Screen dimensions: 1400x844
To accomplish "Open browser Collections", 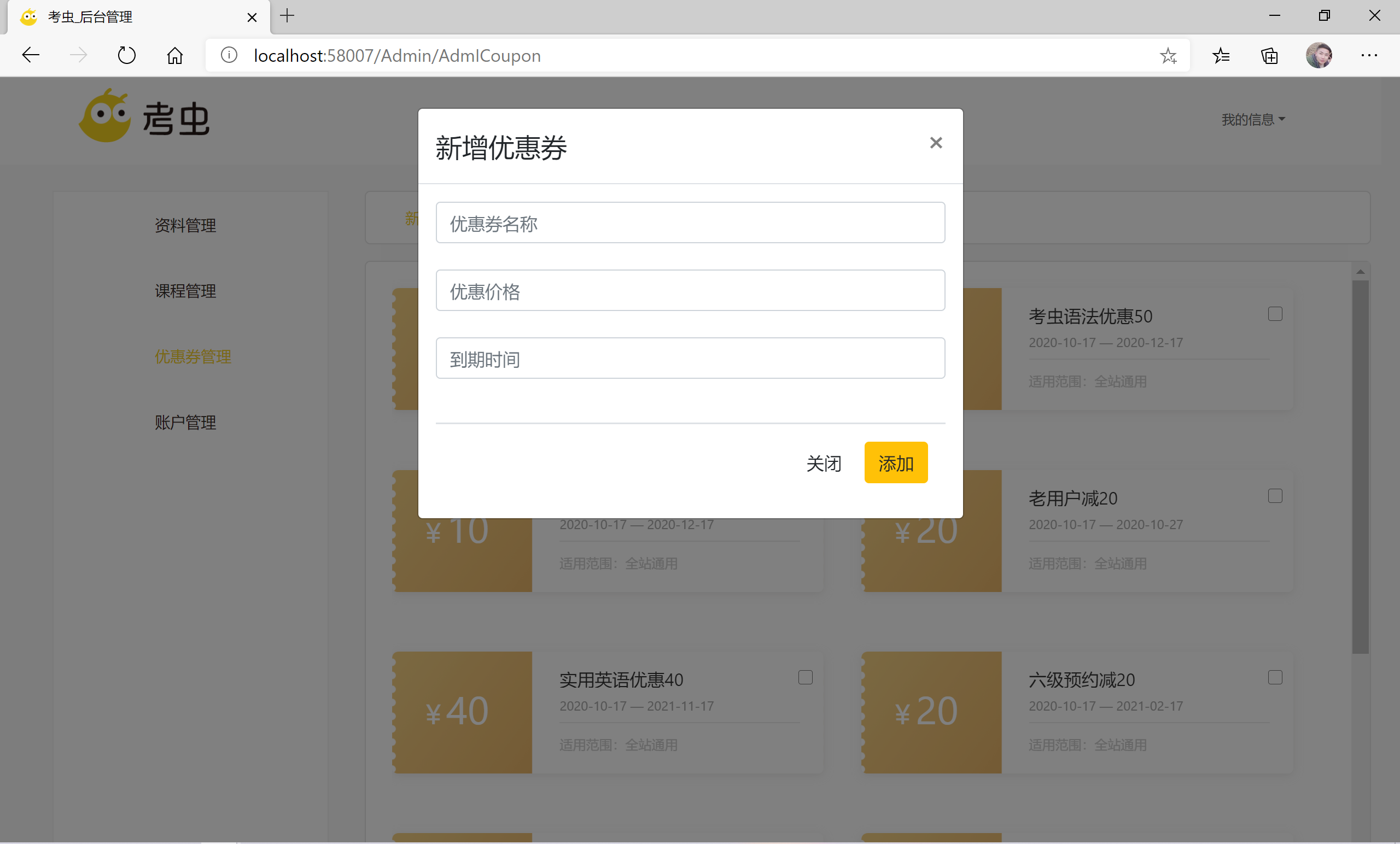I will click(x=1269, y=55).
